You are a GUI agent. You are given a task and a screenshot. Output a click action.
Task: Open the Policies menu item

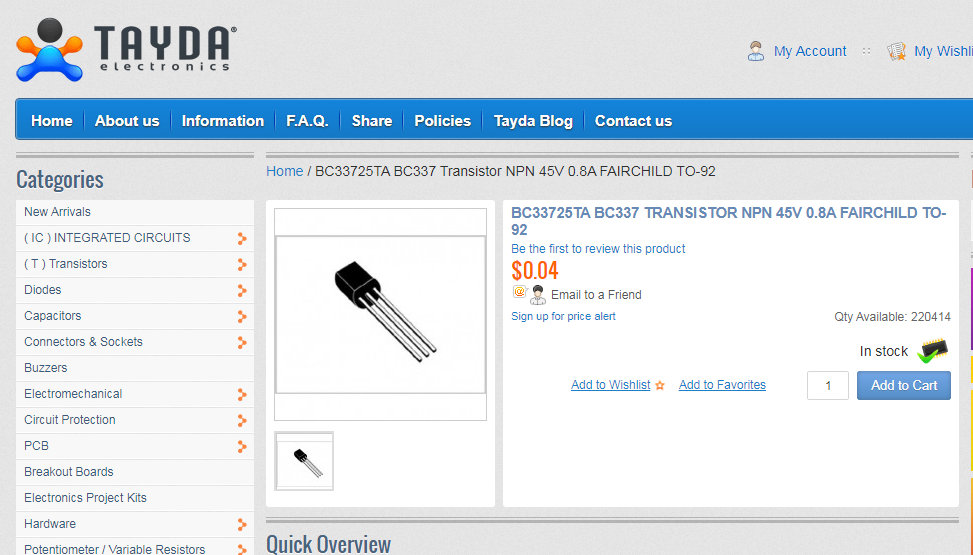coord(442,120)
